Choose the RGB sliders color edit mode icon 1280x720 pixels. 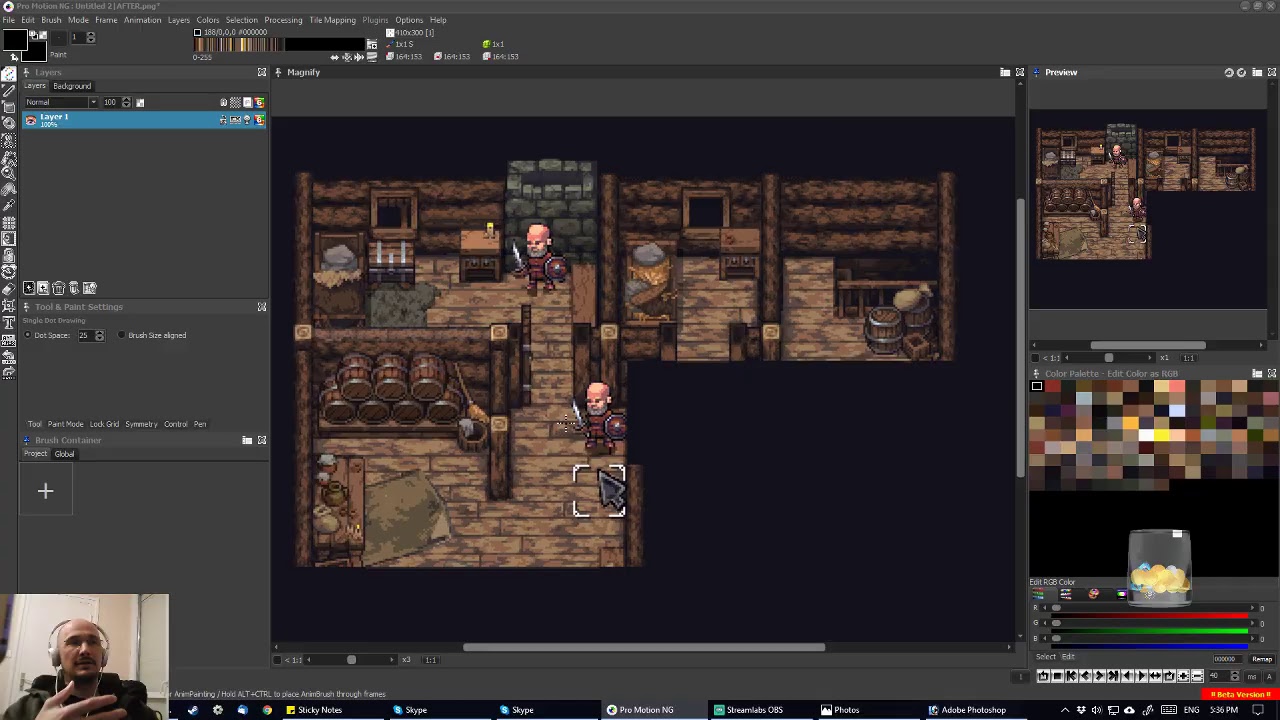pos(1038,594)
